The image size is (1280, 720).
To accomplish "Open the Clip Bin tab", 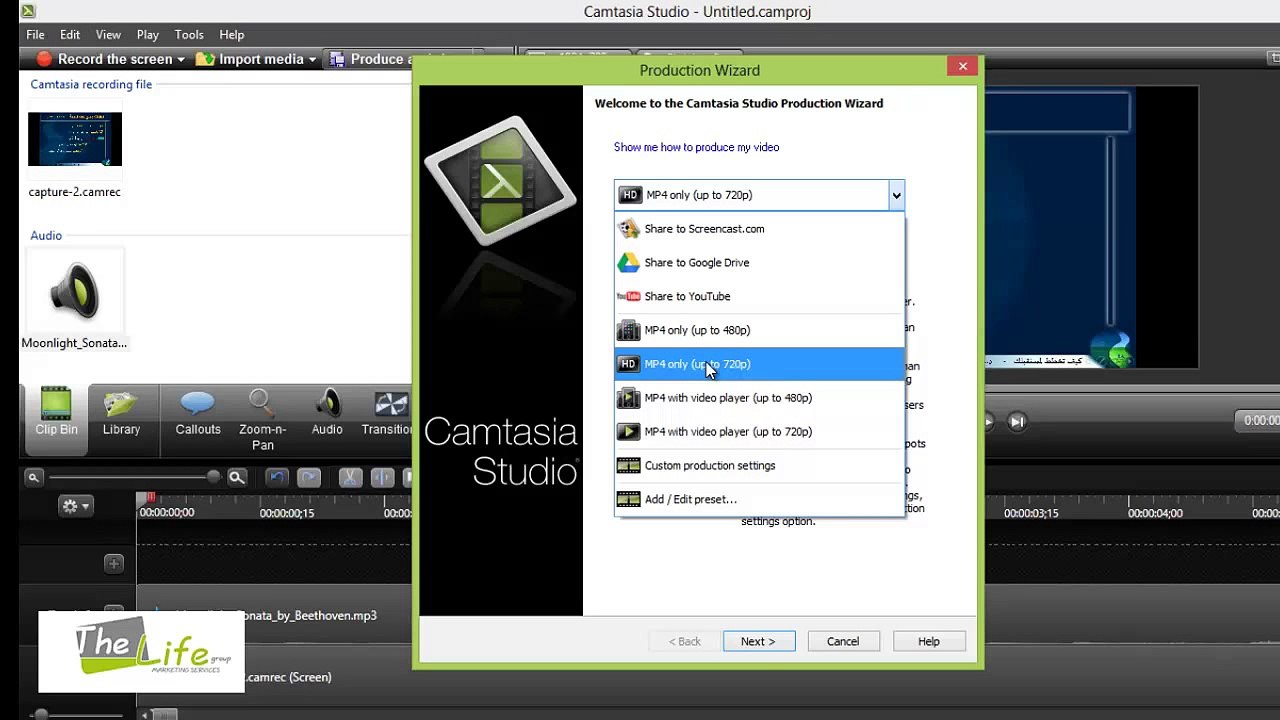I will (56, 411).
